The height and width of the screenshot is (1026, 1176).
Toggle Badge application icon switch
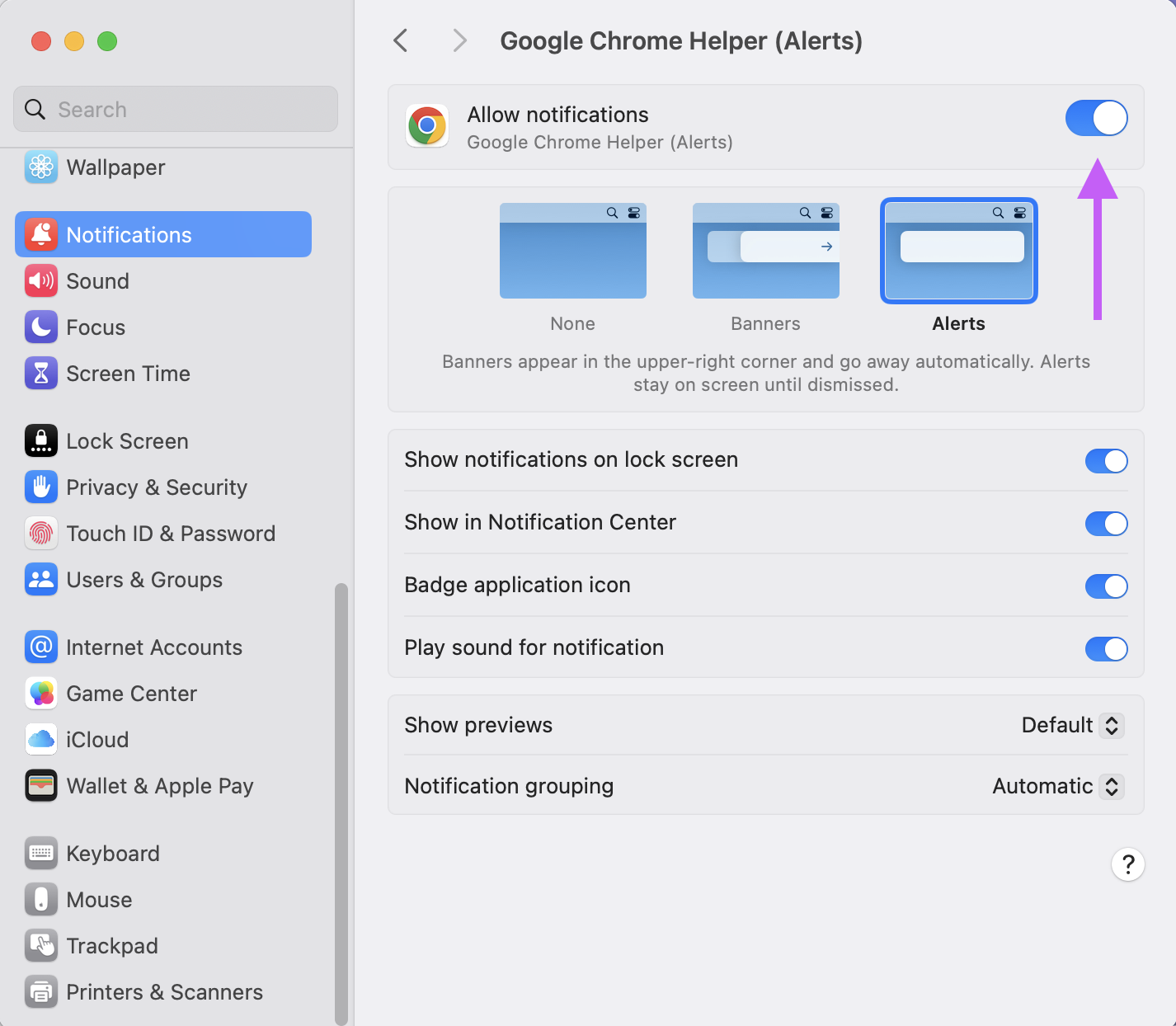(x=1106, y=586)
